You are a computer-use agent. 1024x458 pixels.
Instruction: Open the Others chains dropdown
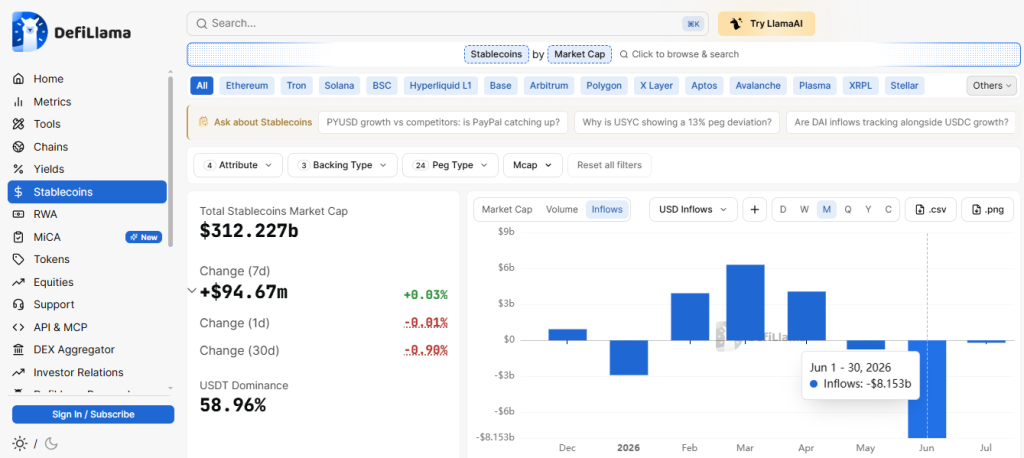991,86
